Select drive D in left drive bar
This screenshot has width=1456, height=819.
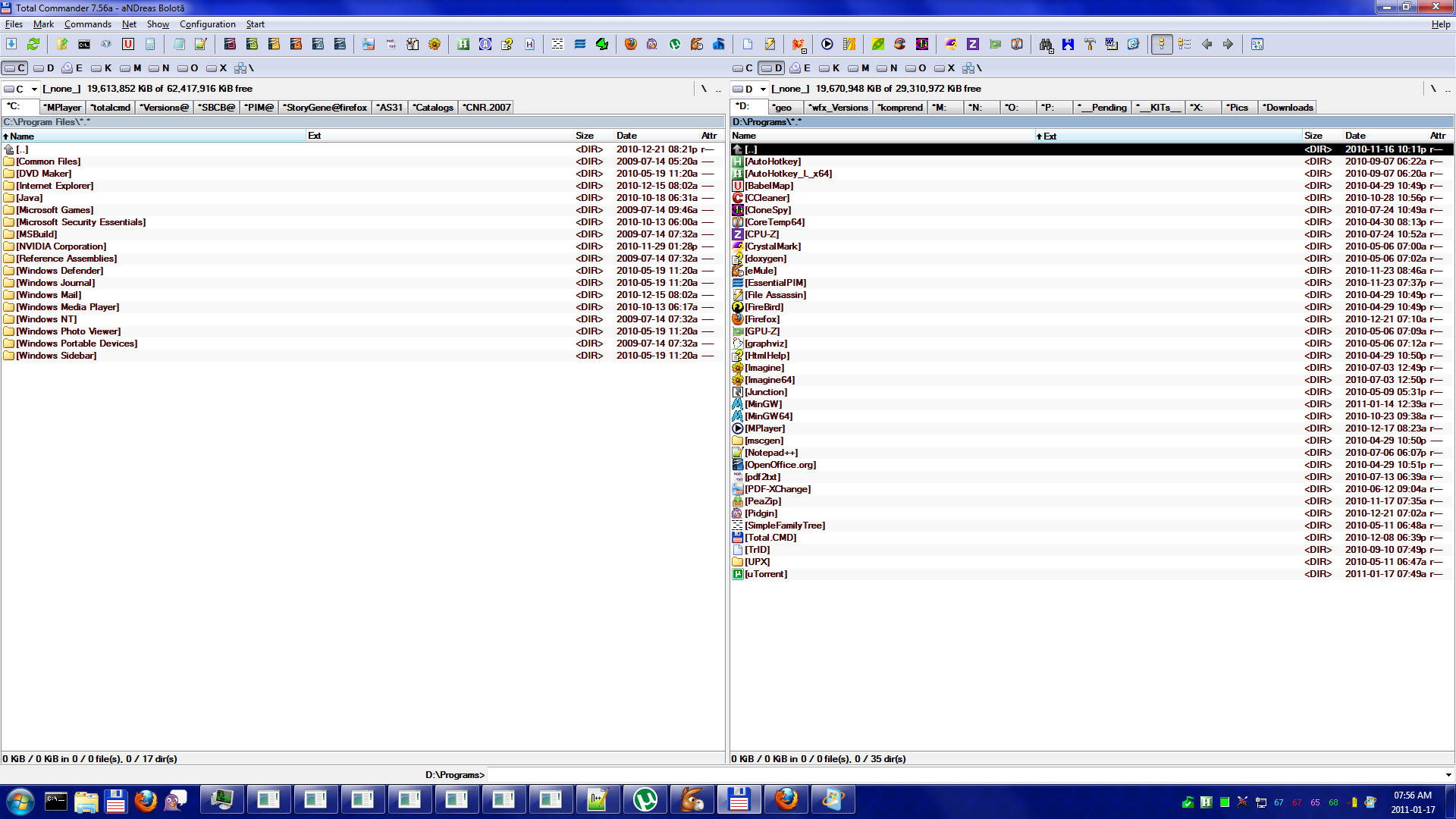44,68
